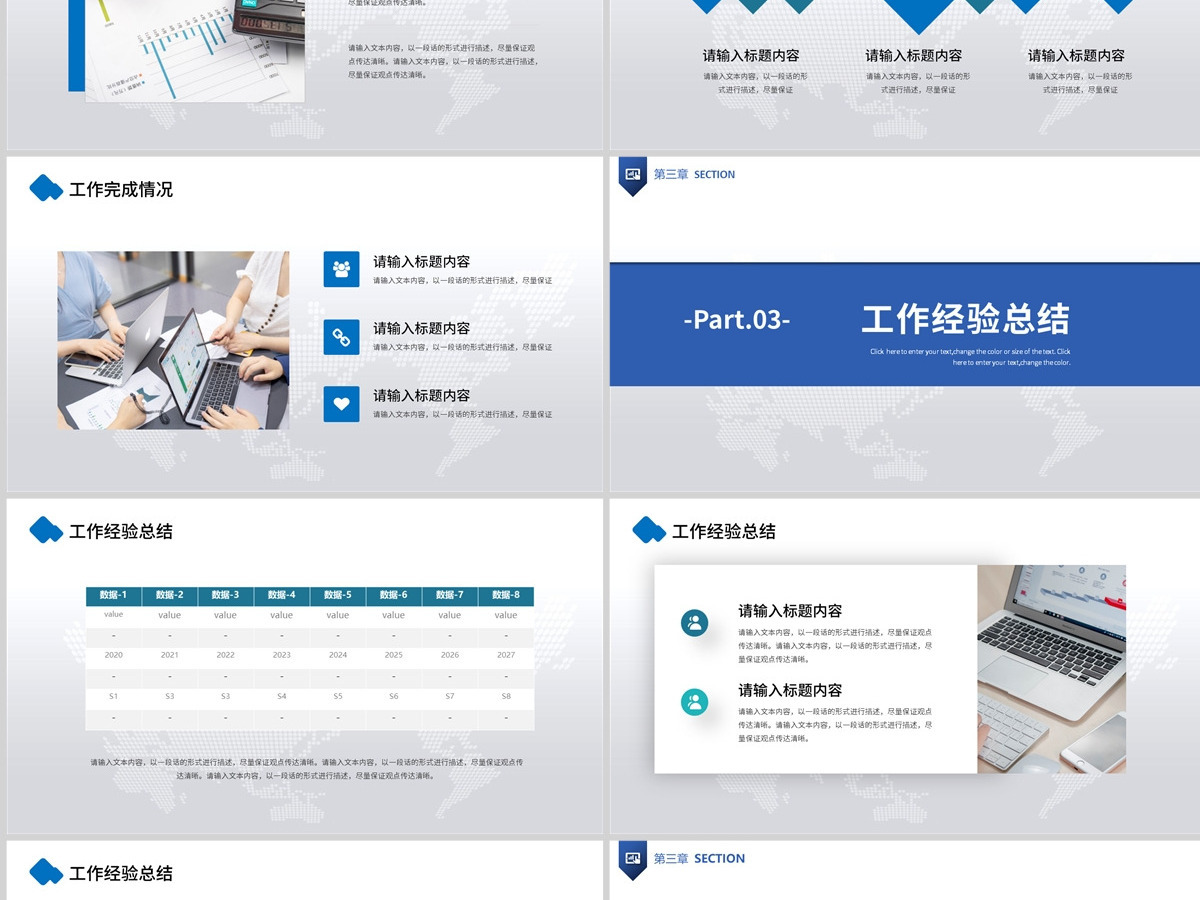Viewport: 1200px width, 900px height.
Task: Click the -Part.03- label
Action: tap(737, 319)
